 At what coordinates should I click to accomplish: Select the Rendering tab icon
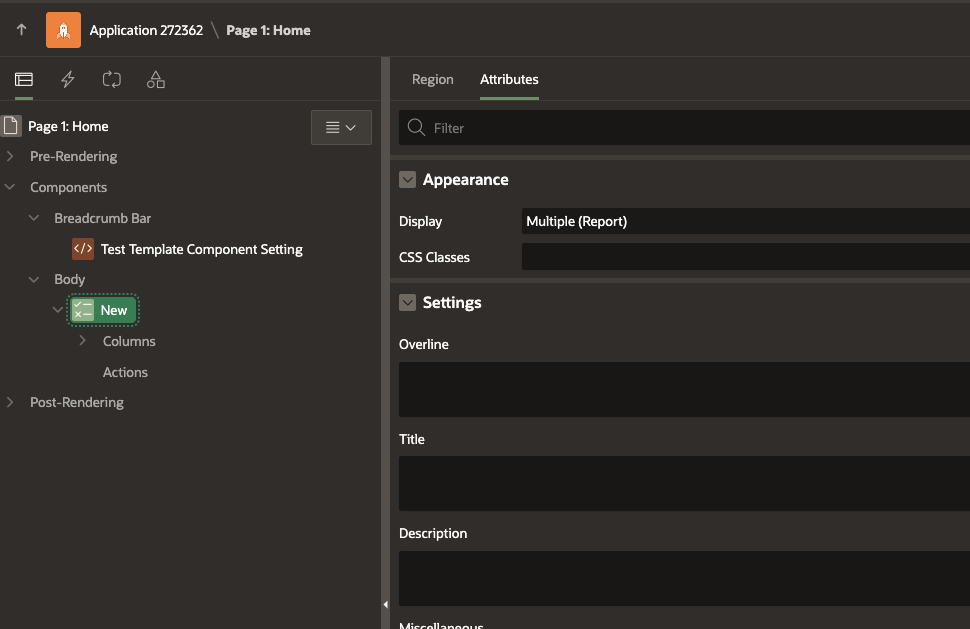pyautogui.click(x=23, y=79)
